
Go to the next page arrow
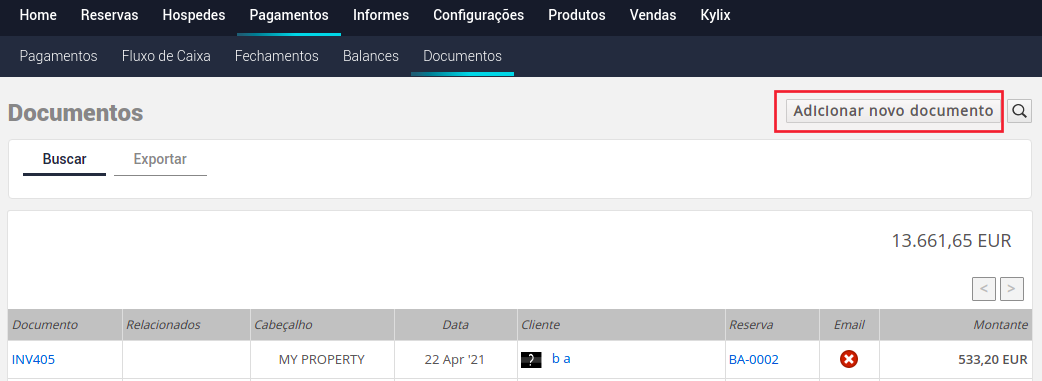pos(1011,289)
